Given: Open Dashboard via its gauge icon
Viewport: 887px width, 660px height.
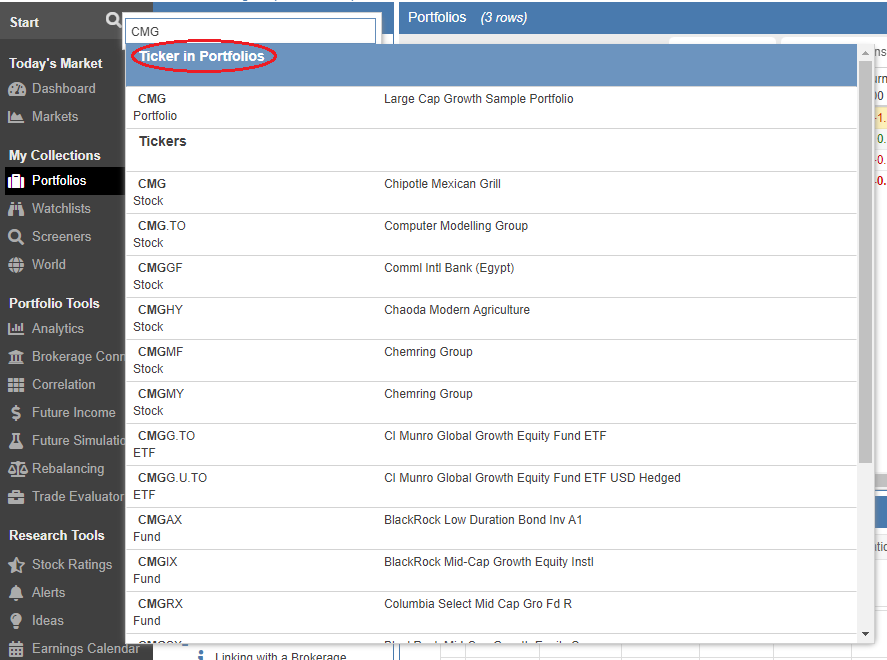Looking at the screenshot, I should pyautogui.click(x=16, y=89).
